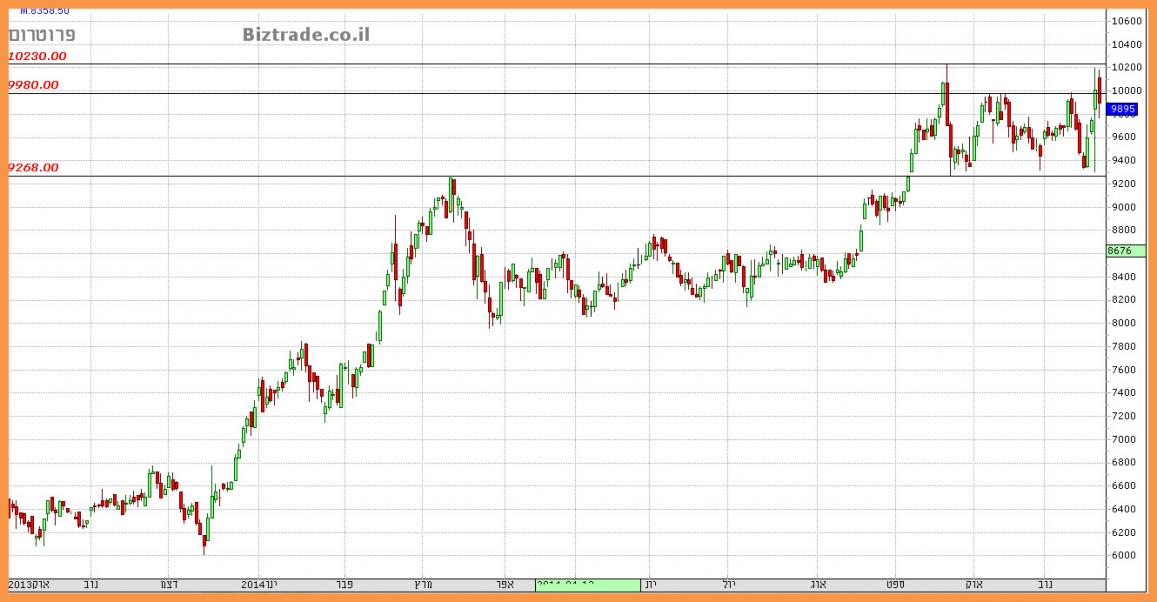Click the red 10230.00 resistance label
This screenshot has height=602, width=1157.
click(x=37, y=57)
